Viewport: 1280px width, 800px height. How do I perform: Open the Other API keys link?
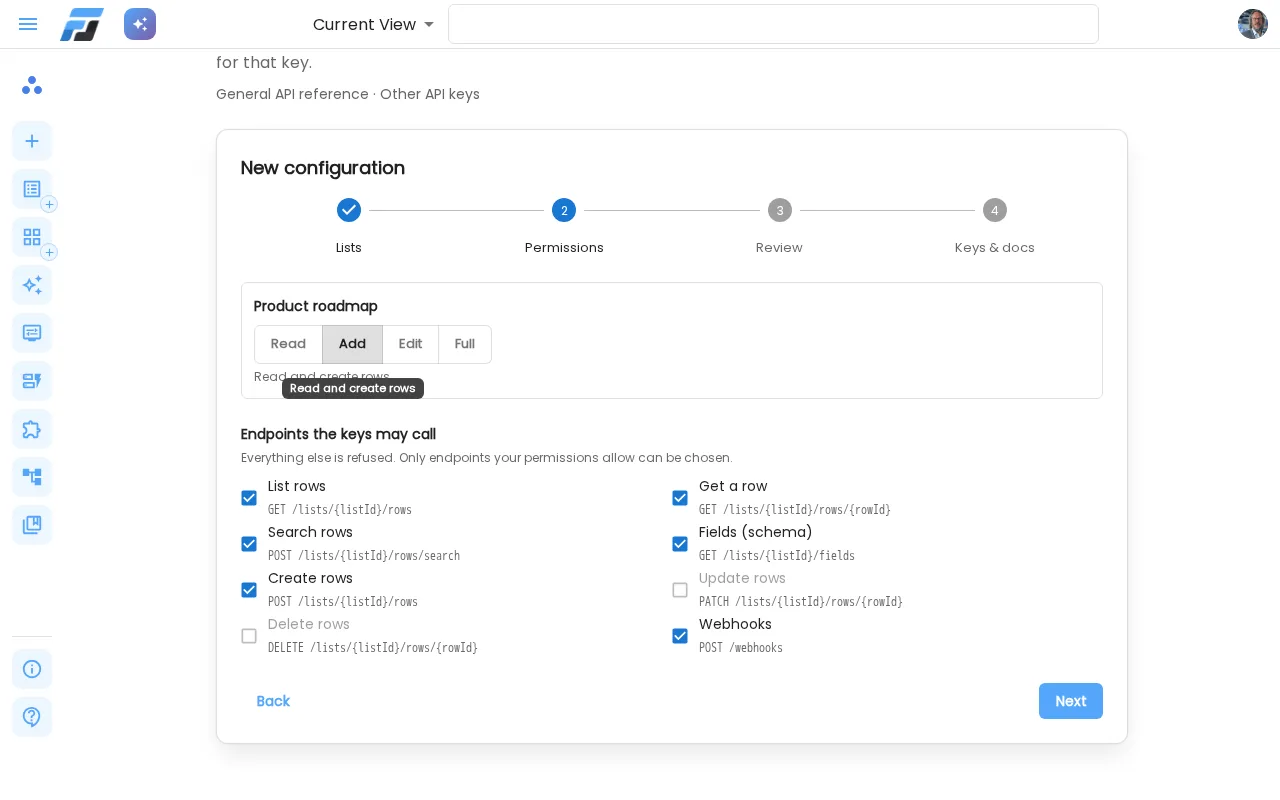coord(430,94)
